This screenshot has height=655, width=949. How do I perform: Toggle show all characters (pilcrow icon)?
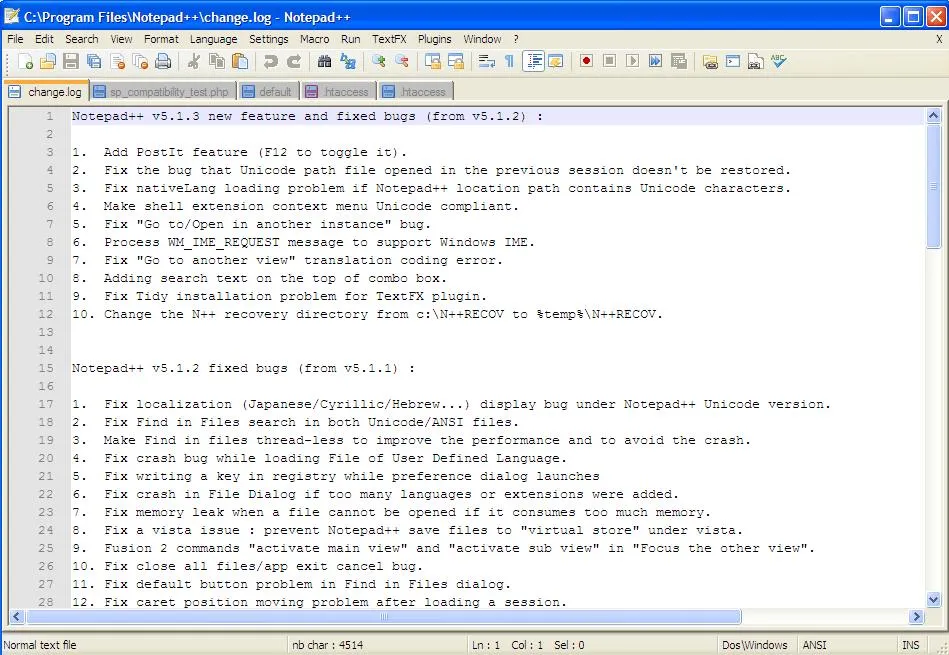(x=510, y=61)
